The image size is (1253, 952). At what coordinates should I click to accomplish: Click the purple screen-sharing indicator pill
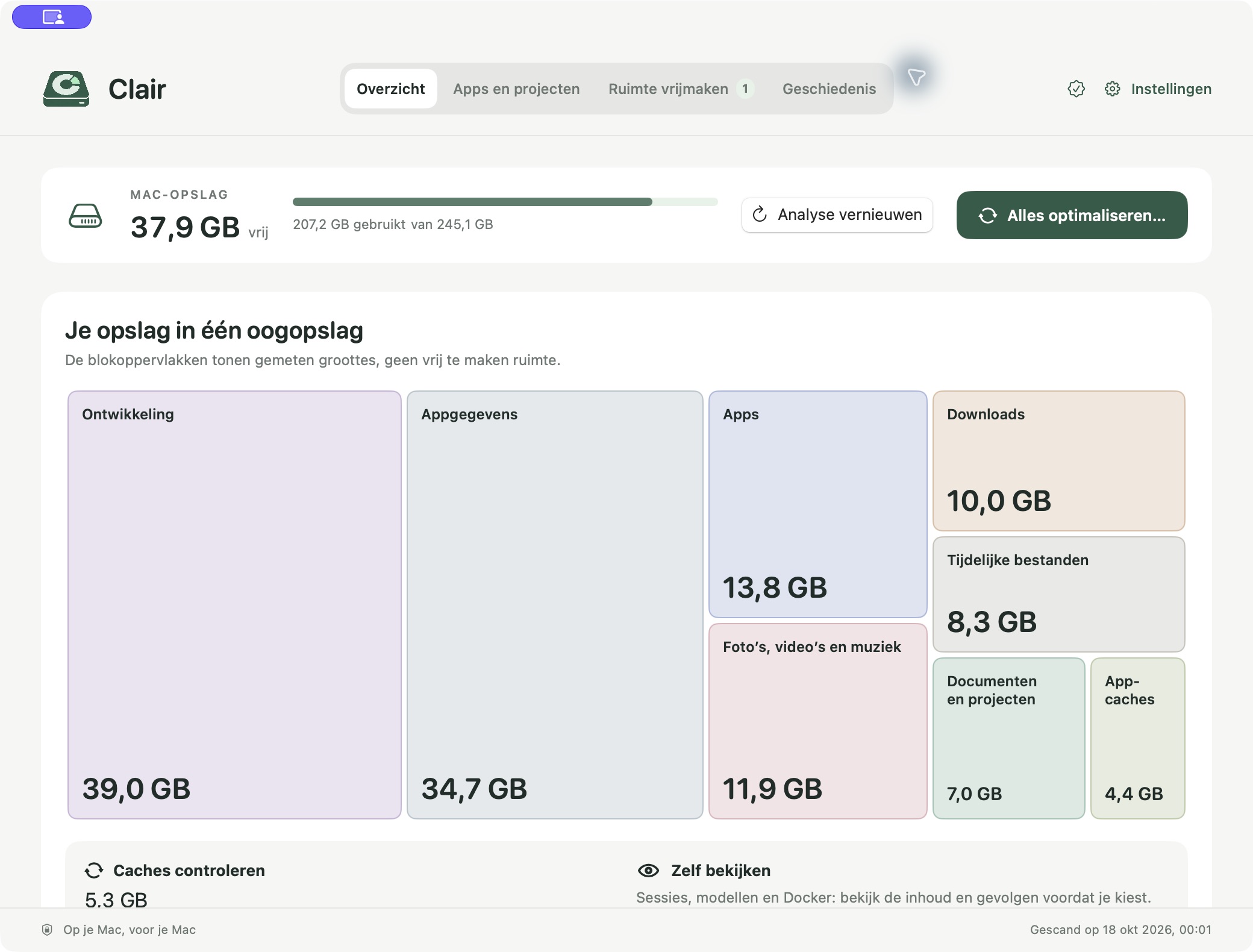[x=52, y=17]
